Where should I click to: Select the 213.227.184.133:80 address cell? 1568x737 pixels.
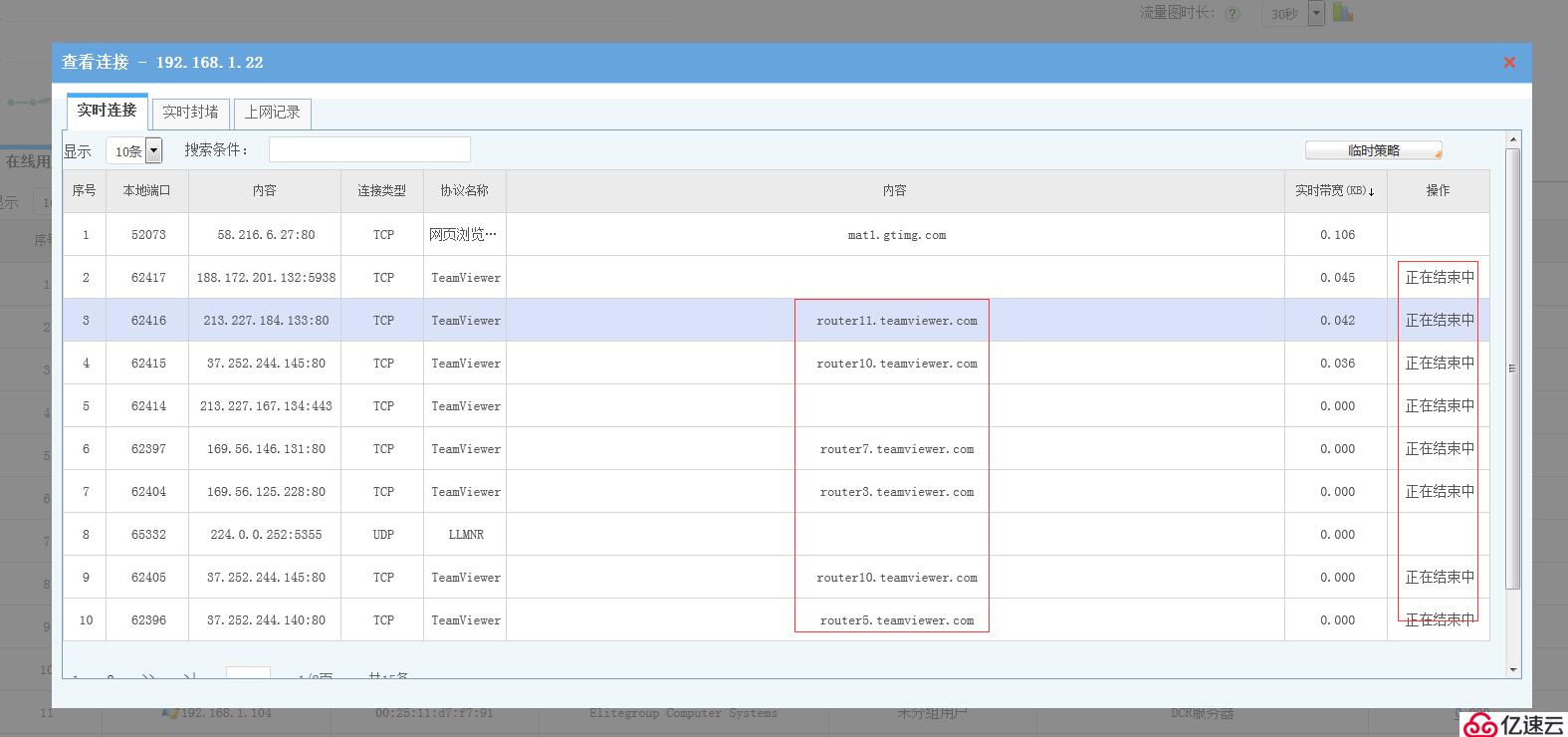point(266,321)
